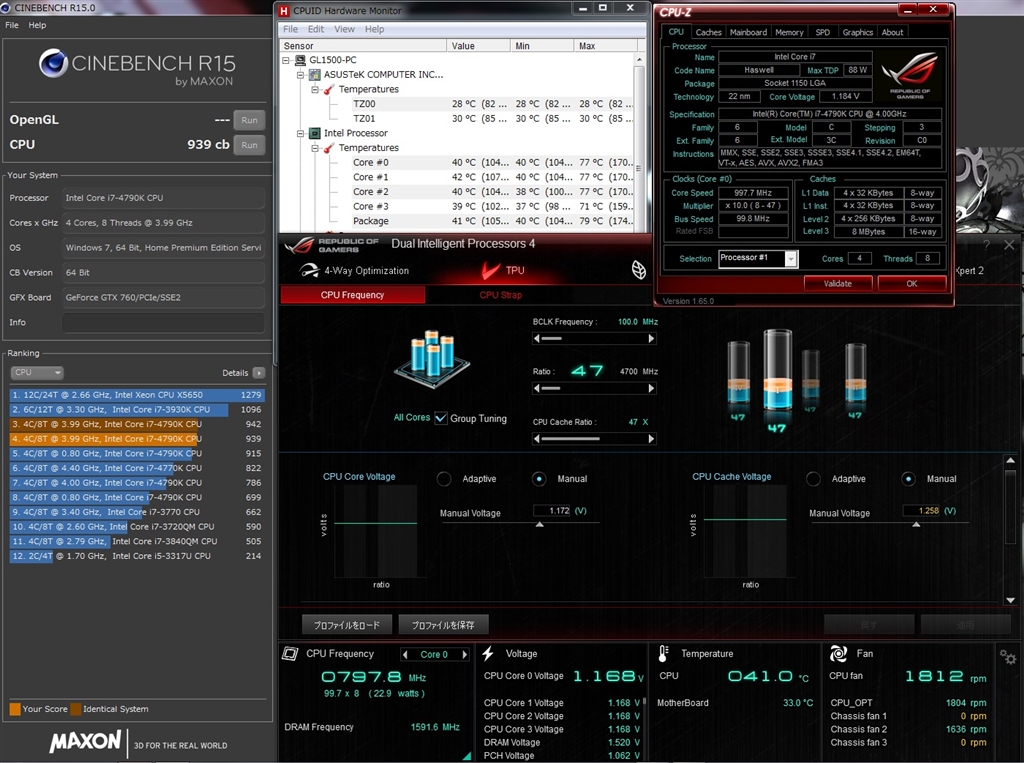1024x763 pixels.
Task: Click the next core arrow beside Core 0
Action: 464,655
